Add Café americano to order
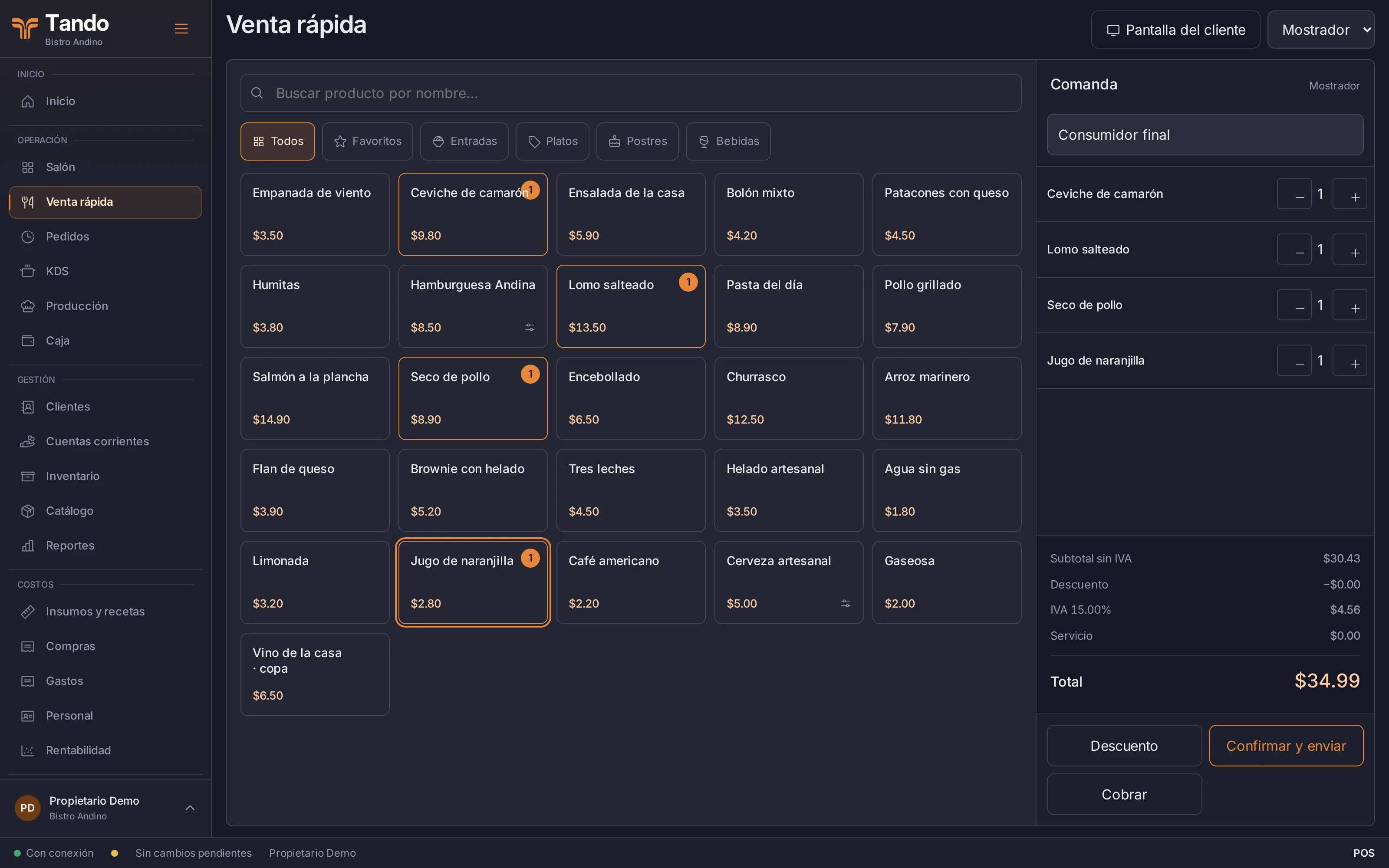This screenshot has width=1389, height=868. click(x=631, y=583)
